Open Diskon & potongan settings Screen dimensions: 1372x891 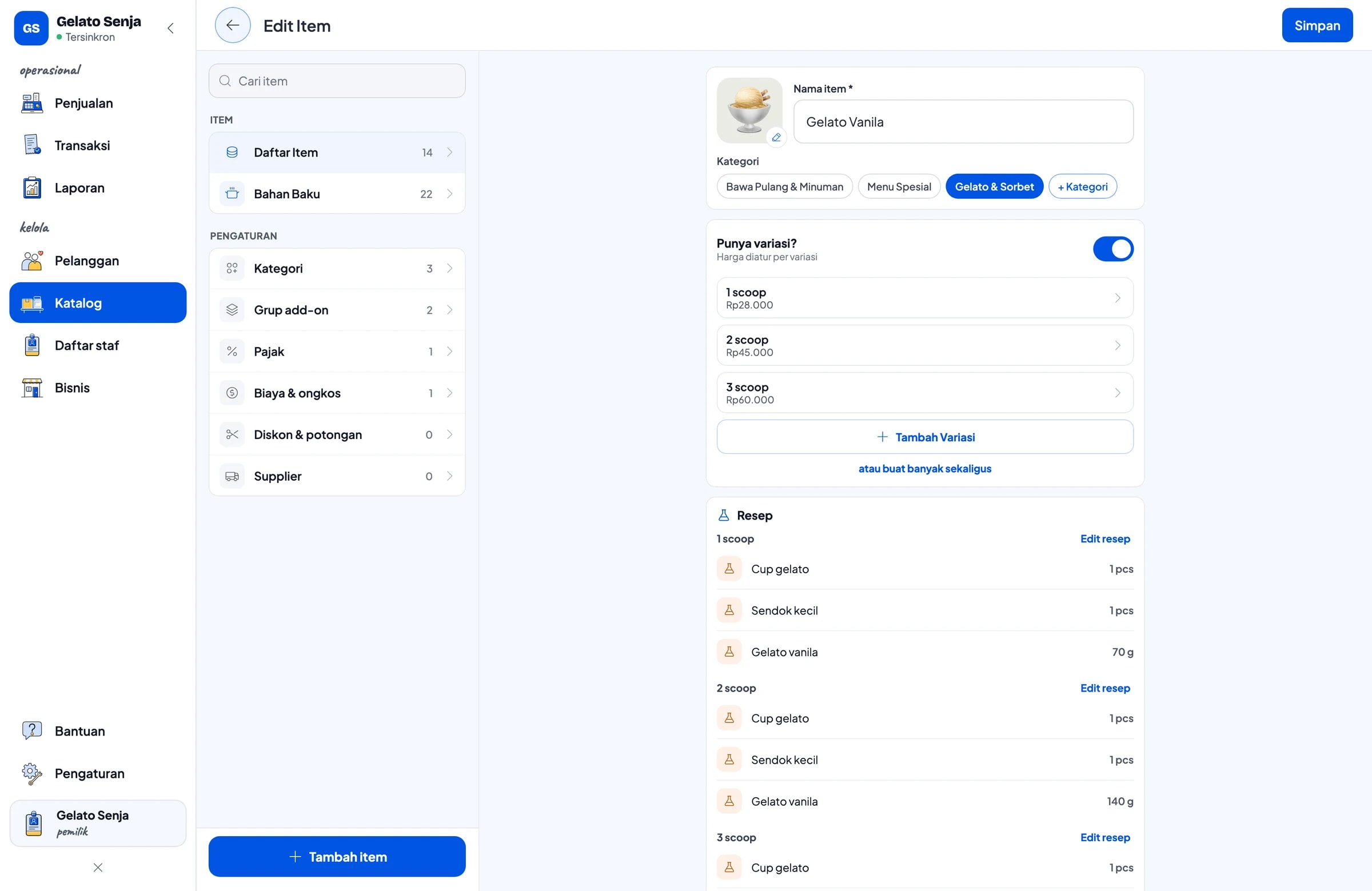coord(337,434)
